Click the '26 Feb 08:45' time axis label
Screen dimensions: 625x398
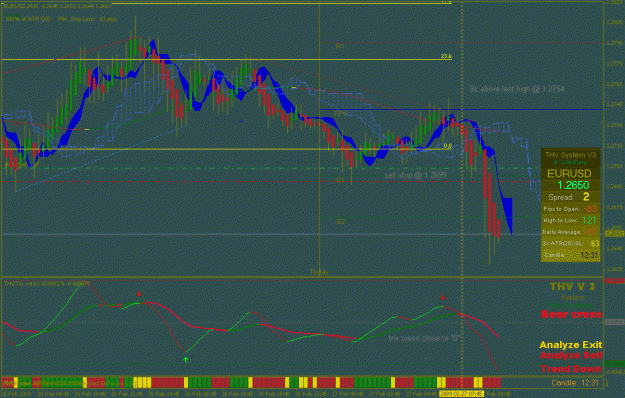click(54, 394)
